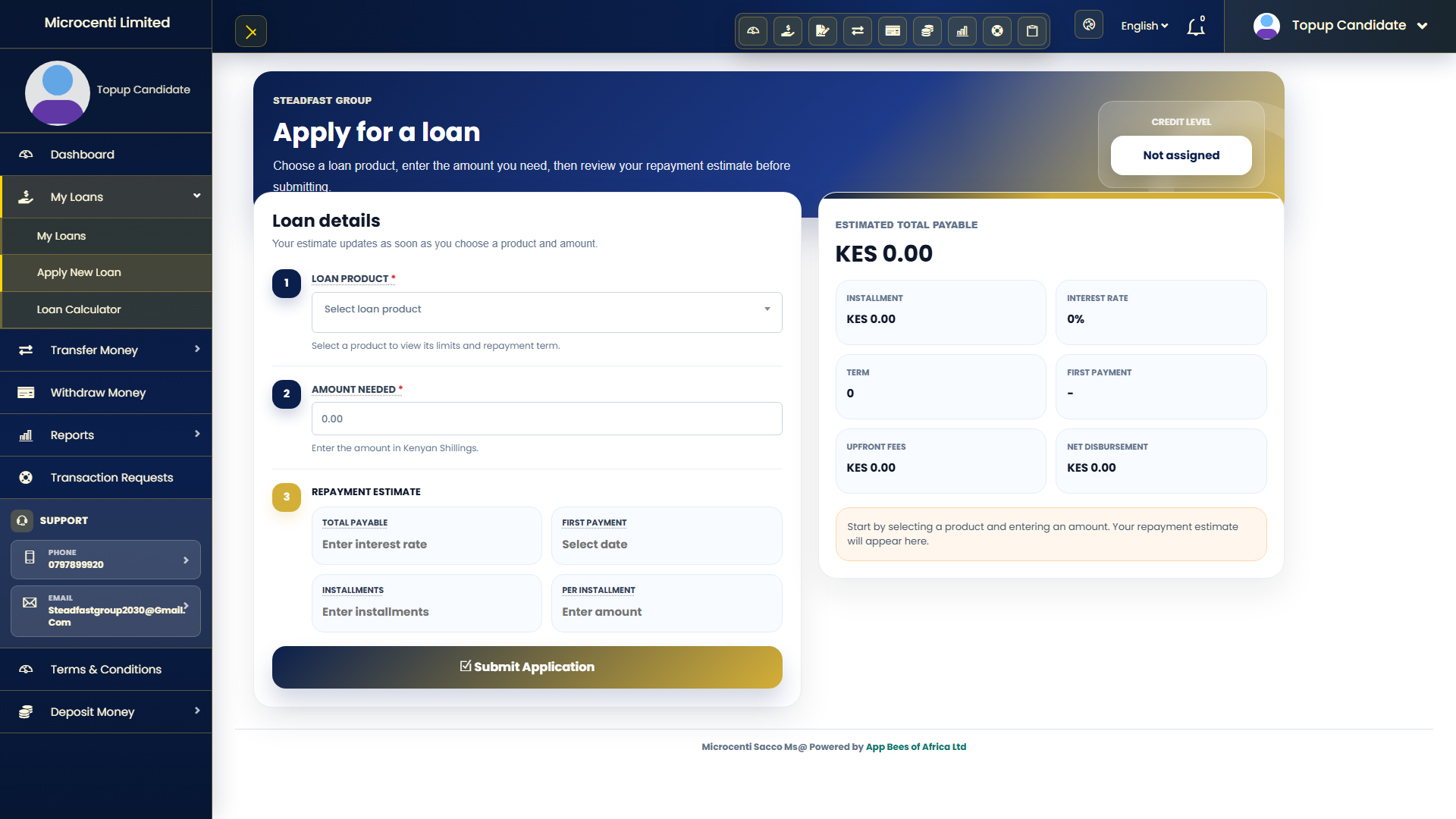Click the First Payment Select date card
Viewport: 1456px width, 819px height.
tap(667, 535)
